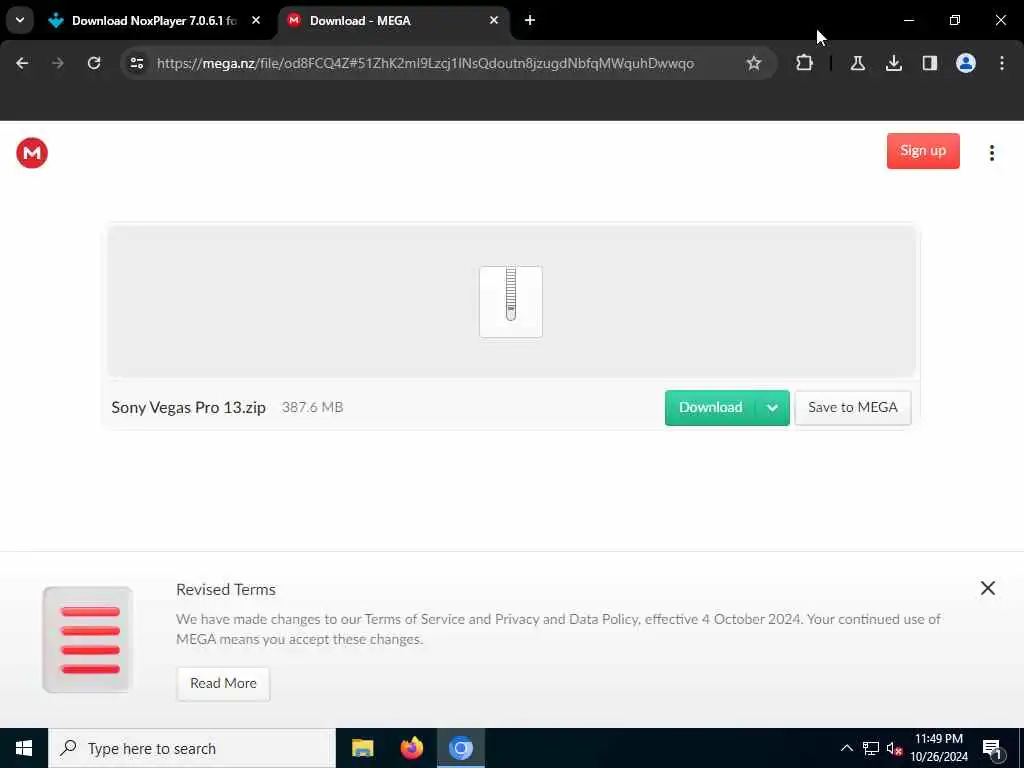The image size is (1024, 768).
Task: Open Chrome Labs flask icon
Action: [x=857, y=63]
